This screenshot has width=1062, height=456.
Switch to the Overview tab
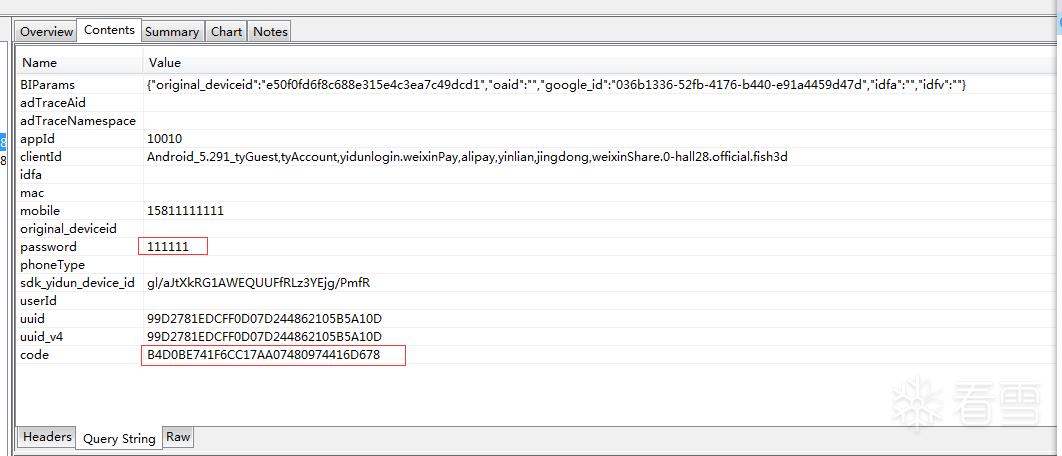[46, 32]
